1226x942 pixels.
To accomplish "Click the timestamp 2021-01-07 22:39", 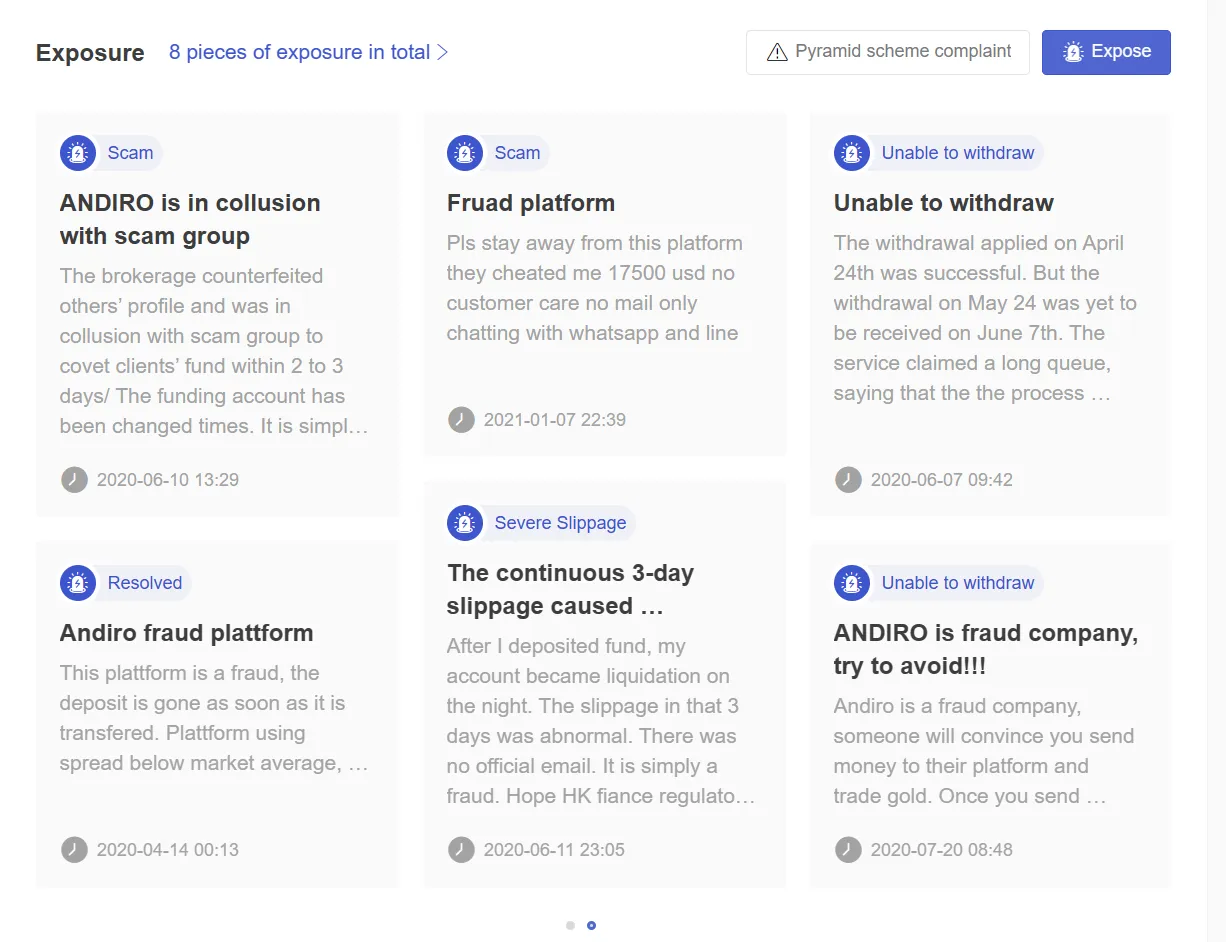I will [x=555, y=420].
